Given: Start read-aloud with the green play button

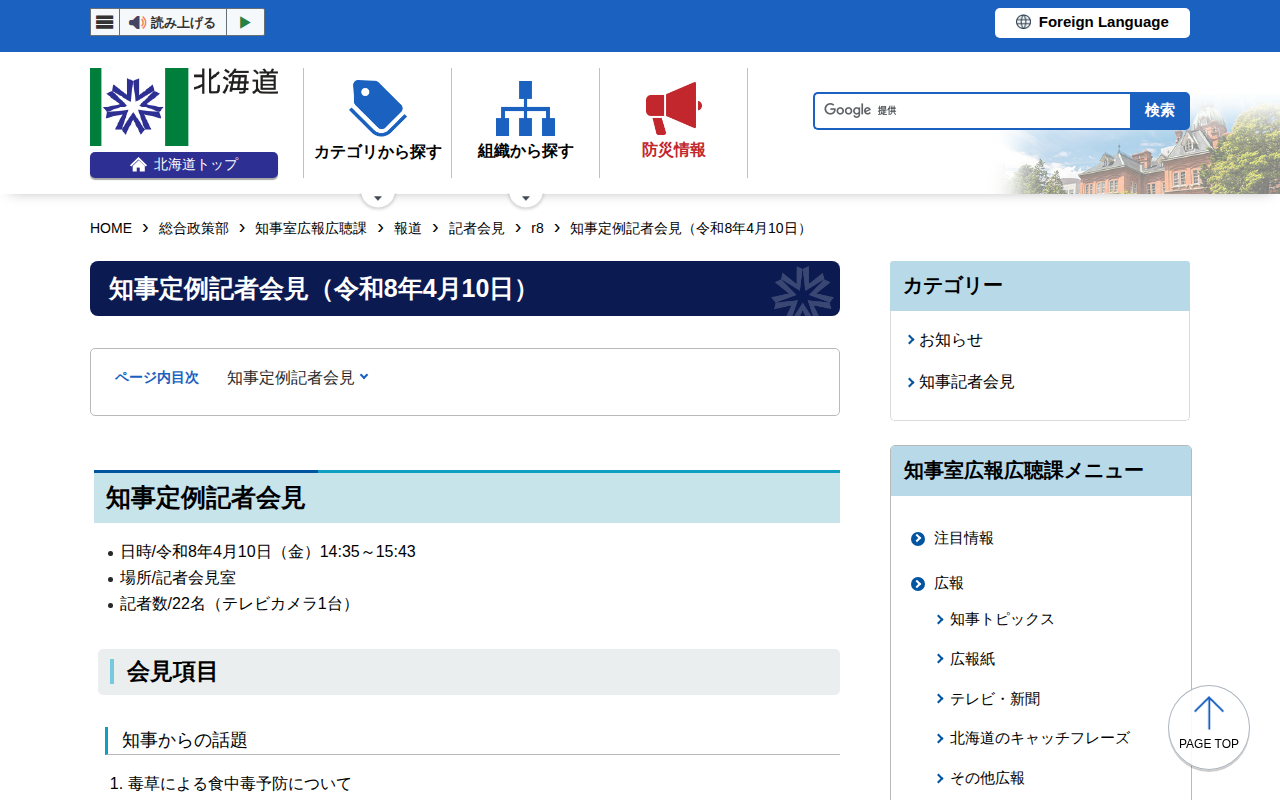Looking at the screenshot, I should 245,22.
